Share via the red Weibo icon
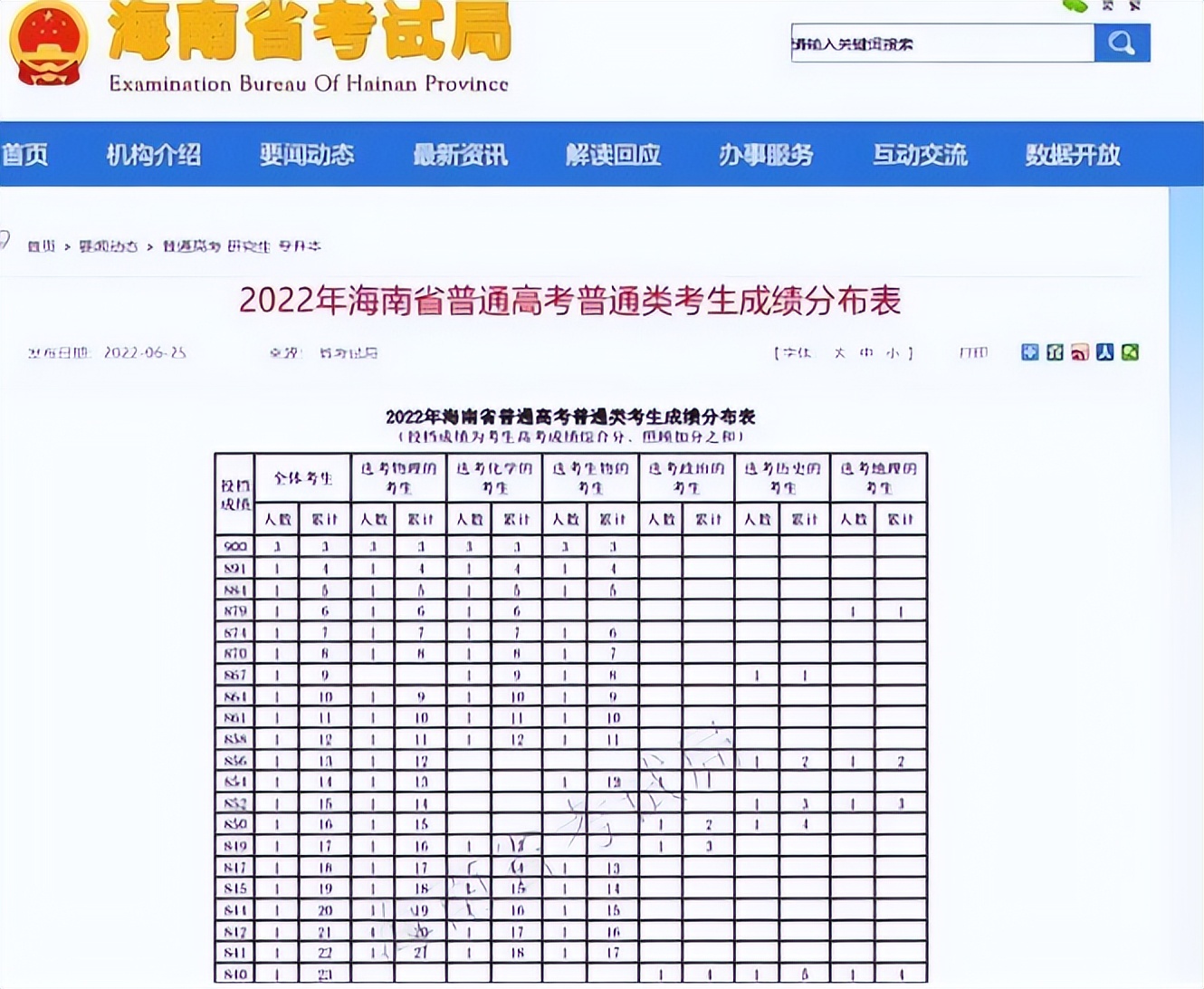Viewport: 1204px width, 989px height. coord(1080,352)
